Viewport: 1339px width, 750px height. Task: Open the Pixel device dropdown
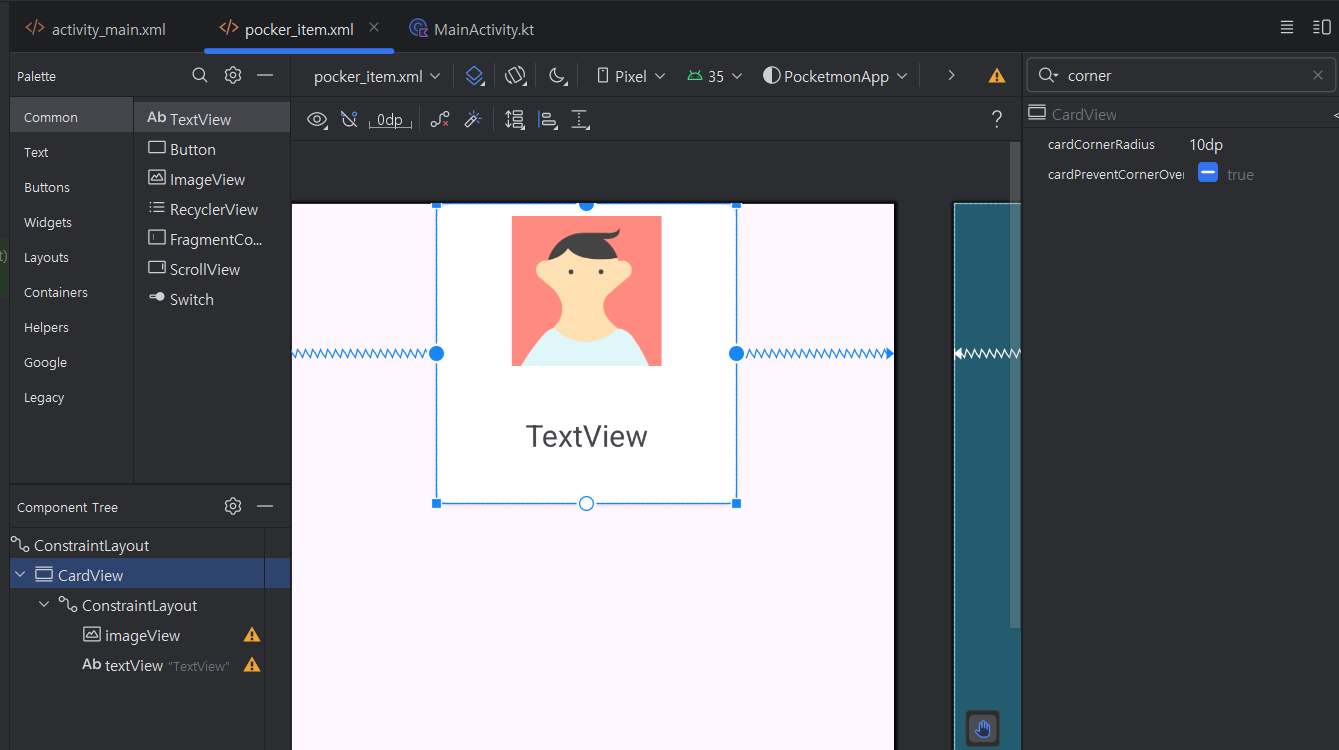tap(631, 76)
